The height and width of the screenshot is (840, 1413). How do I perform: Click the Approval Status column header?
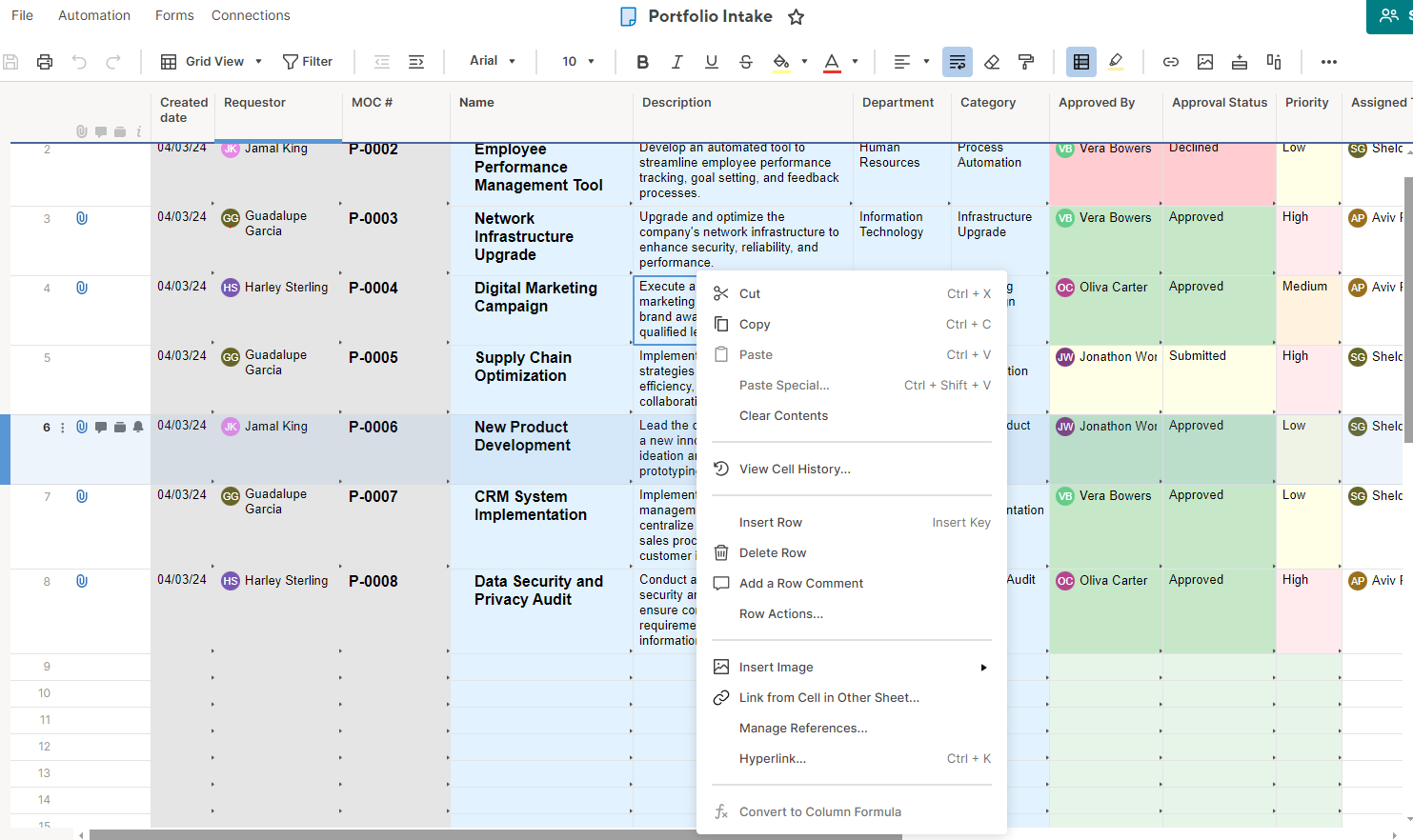pos(1220,103)
